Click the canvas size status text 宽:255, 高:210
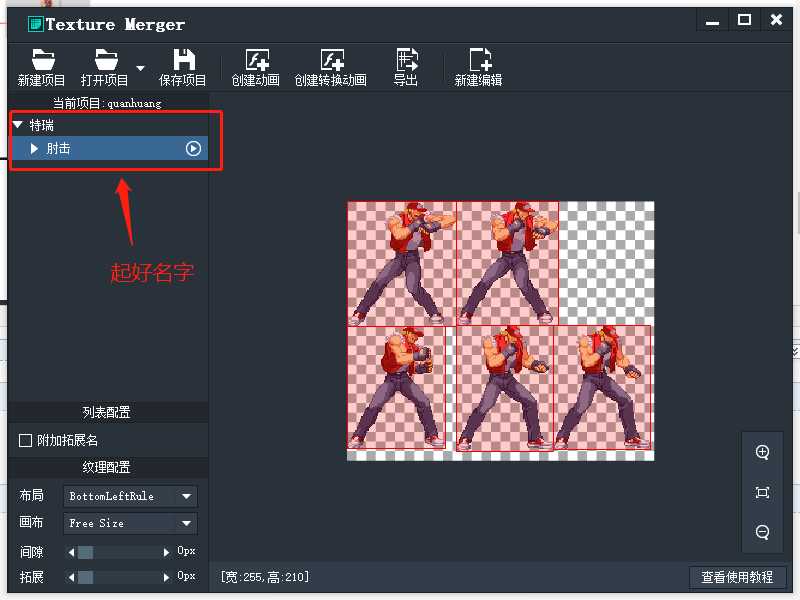 pyautogui.click(x=265, y=577)
